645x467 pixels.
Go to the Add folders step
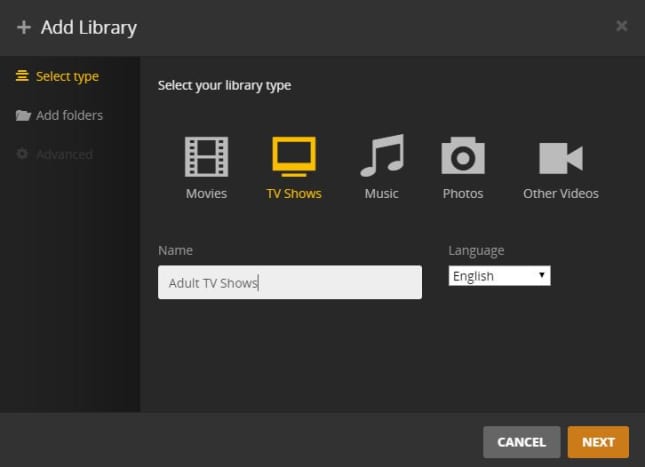(x=59, y=116)
